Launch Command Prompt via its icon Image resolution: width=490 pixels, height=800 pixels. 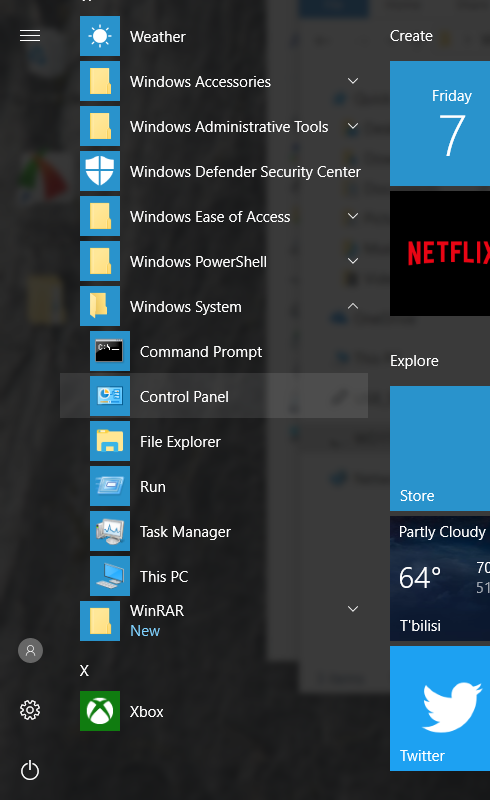tap(110, 351)
